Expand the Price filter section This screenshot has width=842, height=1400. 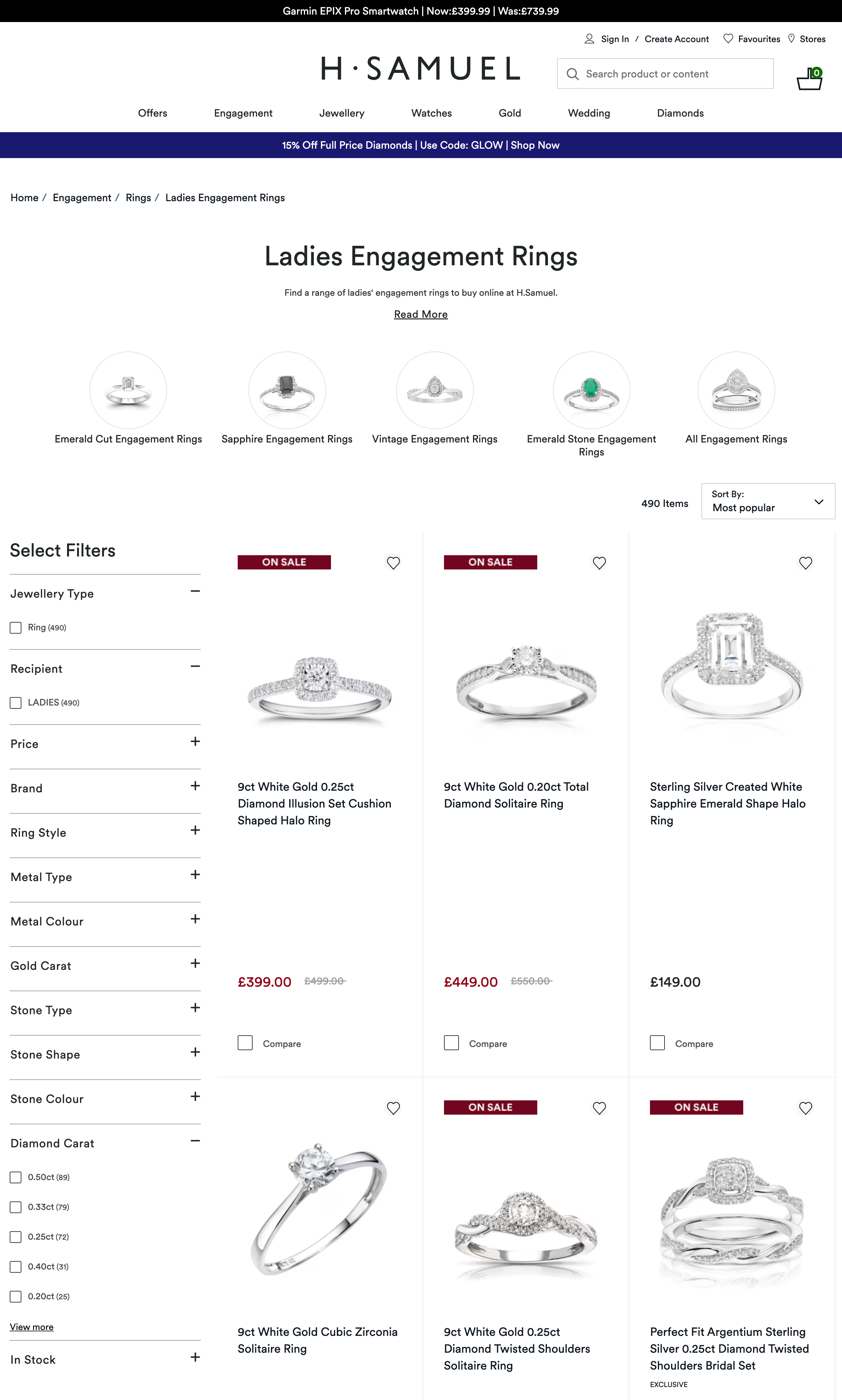point(195,742)
